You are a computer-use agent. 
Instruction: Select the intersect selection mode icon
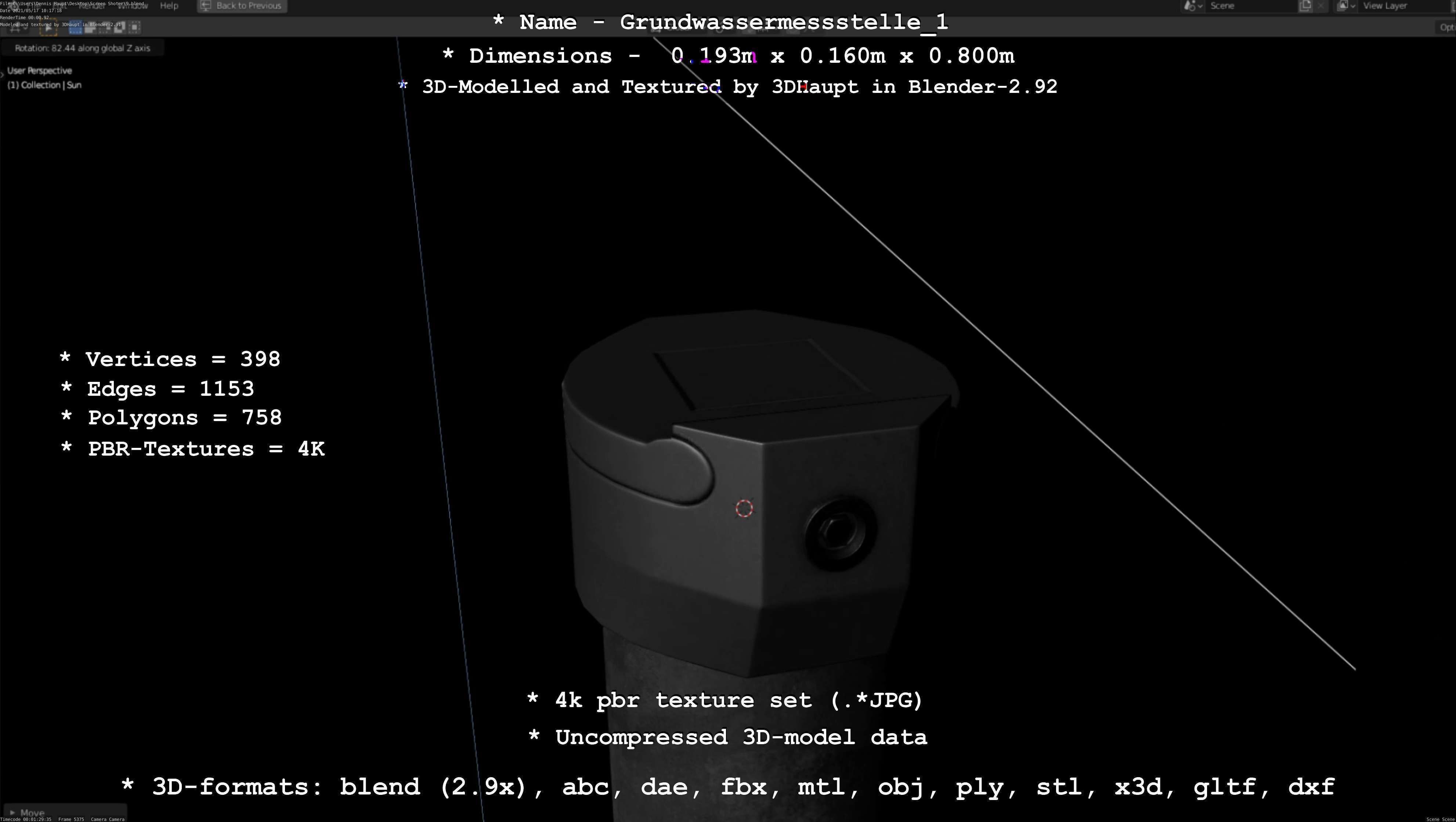click(134, 27)
